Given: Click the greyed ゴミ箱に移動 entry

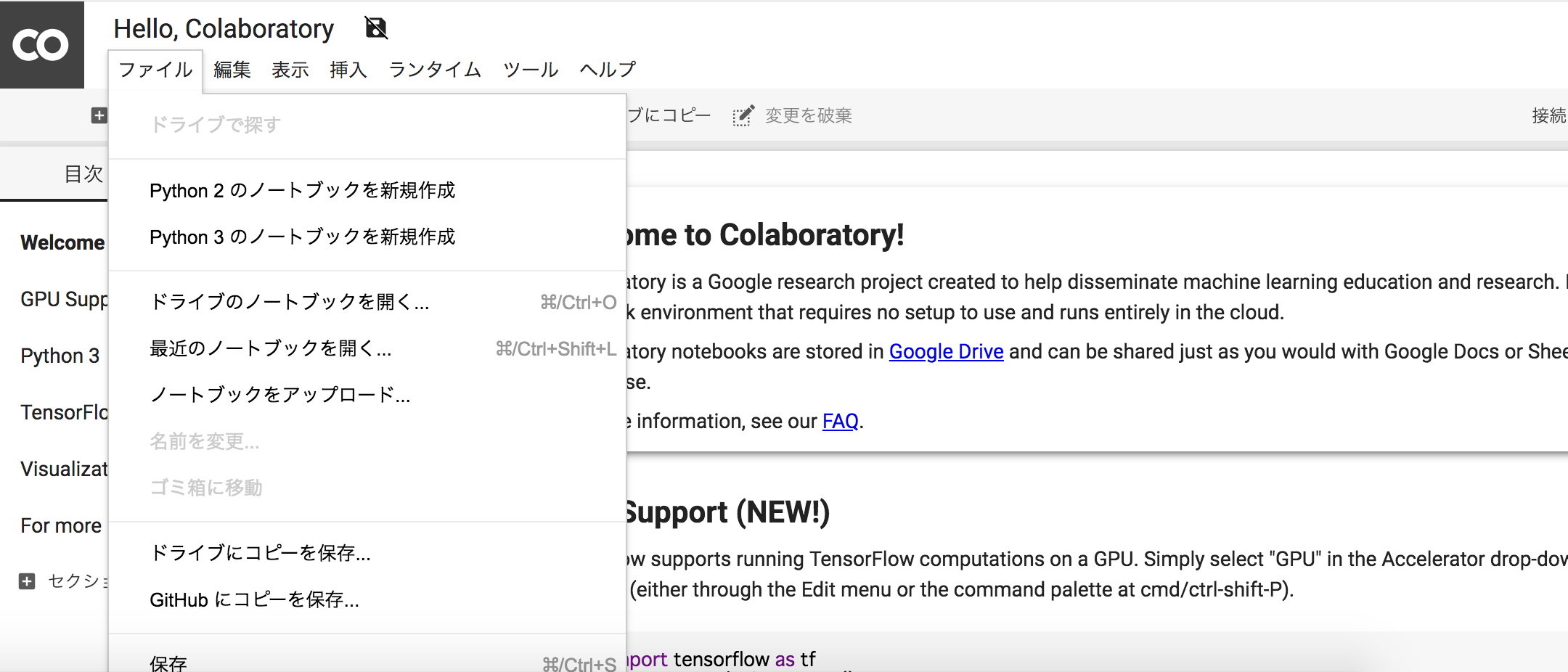Looking at the screenshot, I should click(x=367, y=488).
